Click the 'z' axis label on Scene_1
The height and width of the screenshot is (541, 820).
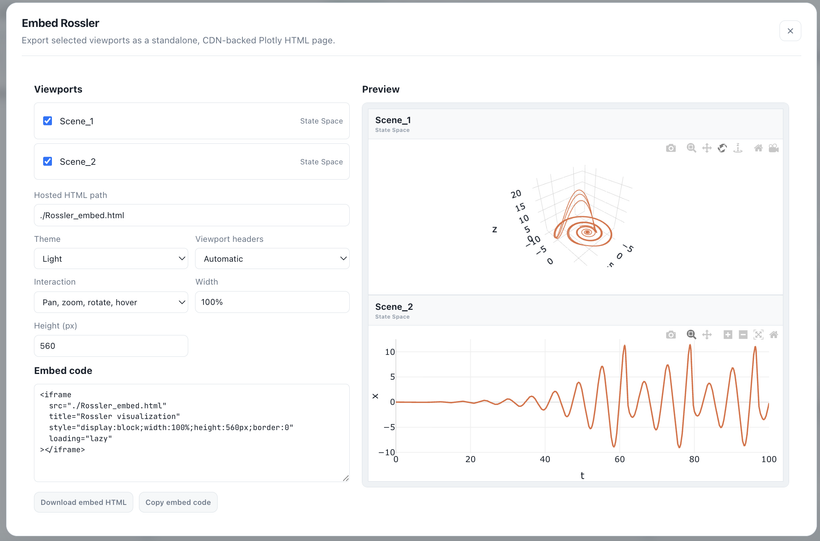[x=494, y=229]
